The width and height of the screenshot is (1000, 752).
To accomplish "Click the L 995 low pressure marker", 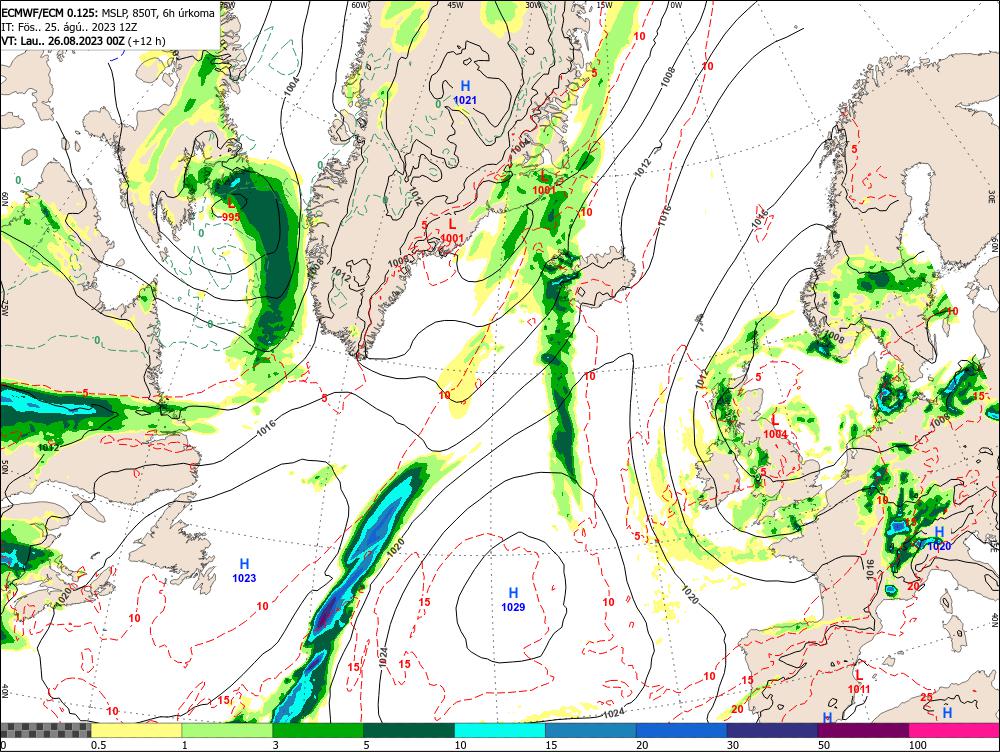I will click(231, 210).
